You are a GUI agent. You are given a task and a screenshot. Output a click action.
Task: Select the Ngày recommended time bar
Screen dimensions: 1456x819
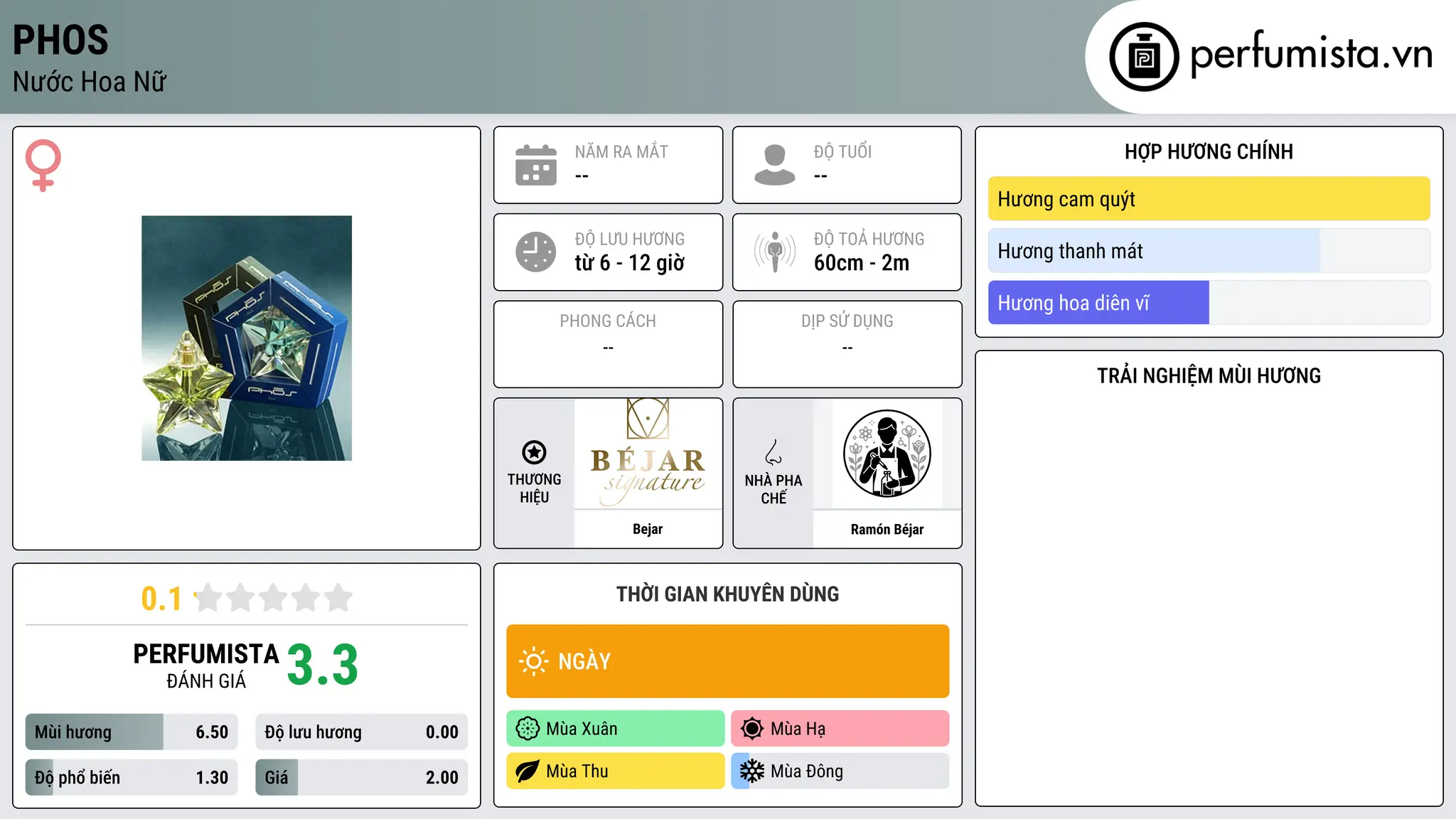coord(728,661)
